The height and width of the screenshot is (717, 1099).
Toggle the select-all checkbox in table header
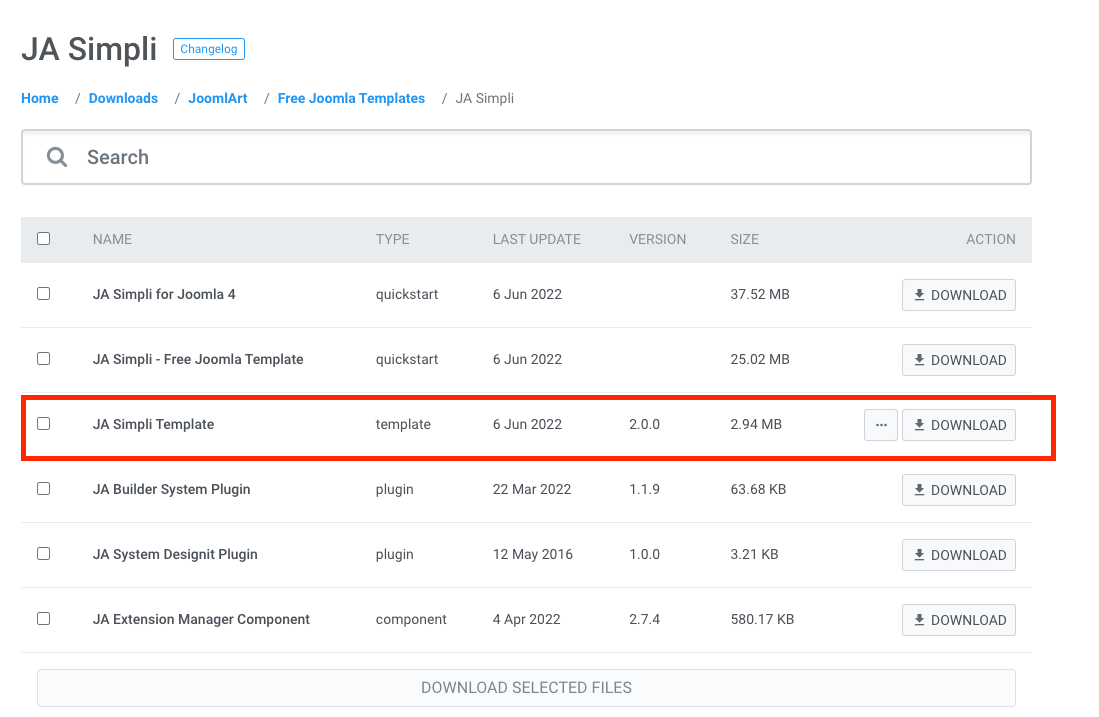(x=43, y=239)
